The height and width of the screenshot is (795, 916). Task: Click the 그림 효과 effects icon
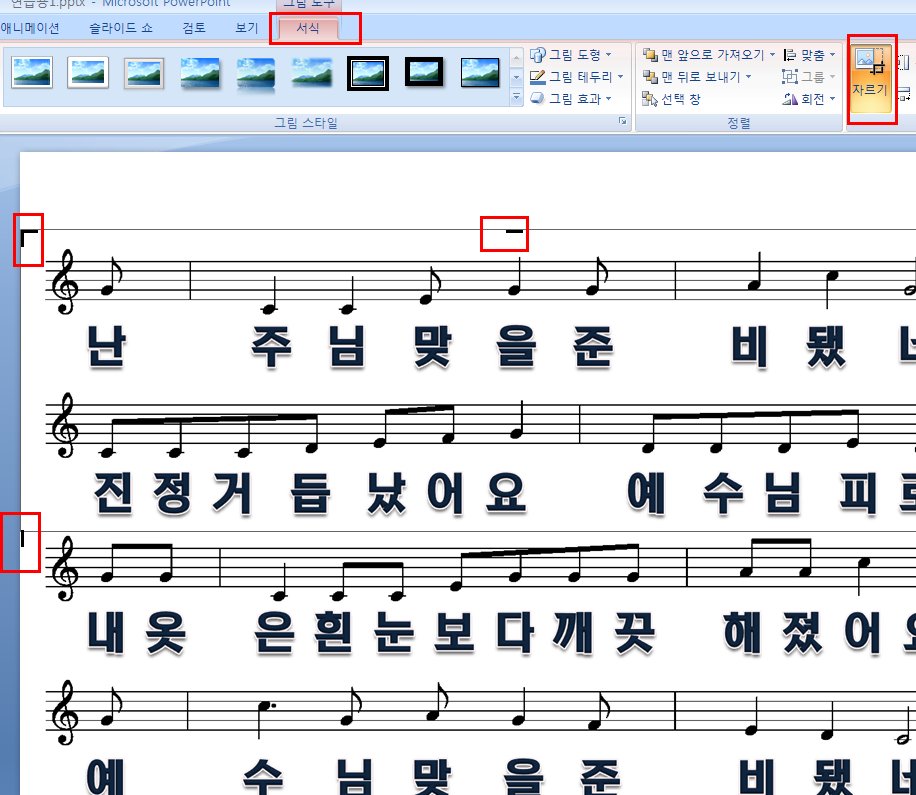(537, 99)
